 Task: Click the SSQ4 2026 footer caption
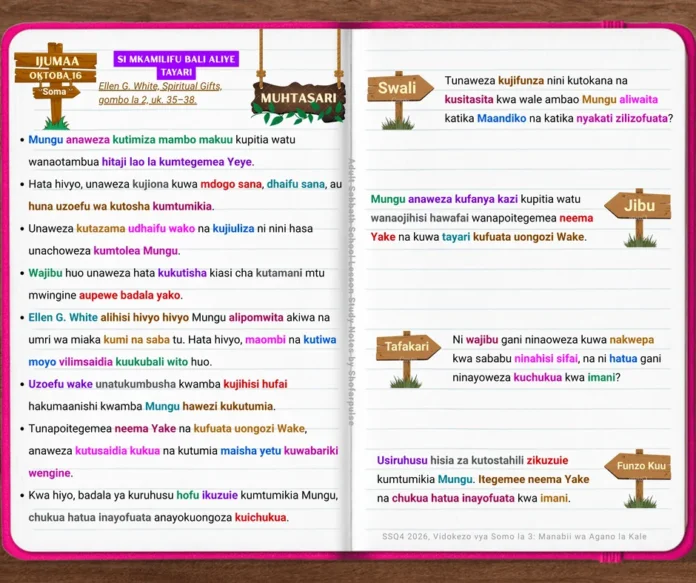pyautogui.click(x=514, y=536)
